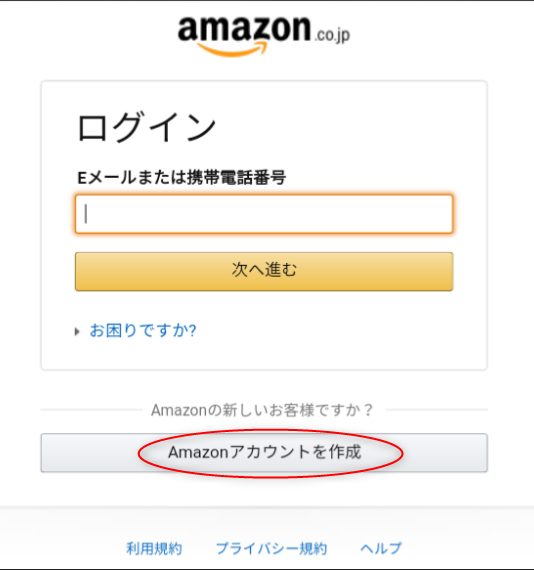Click the Amazonの新しいお客様ですか？ divider text
This screenshot has width=534, height=570.
[x=262, y=410]
